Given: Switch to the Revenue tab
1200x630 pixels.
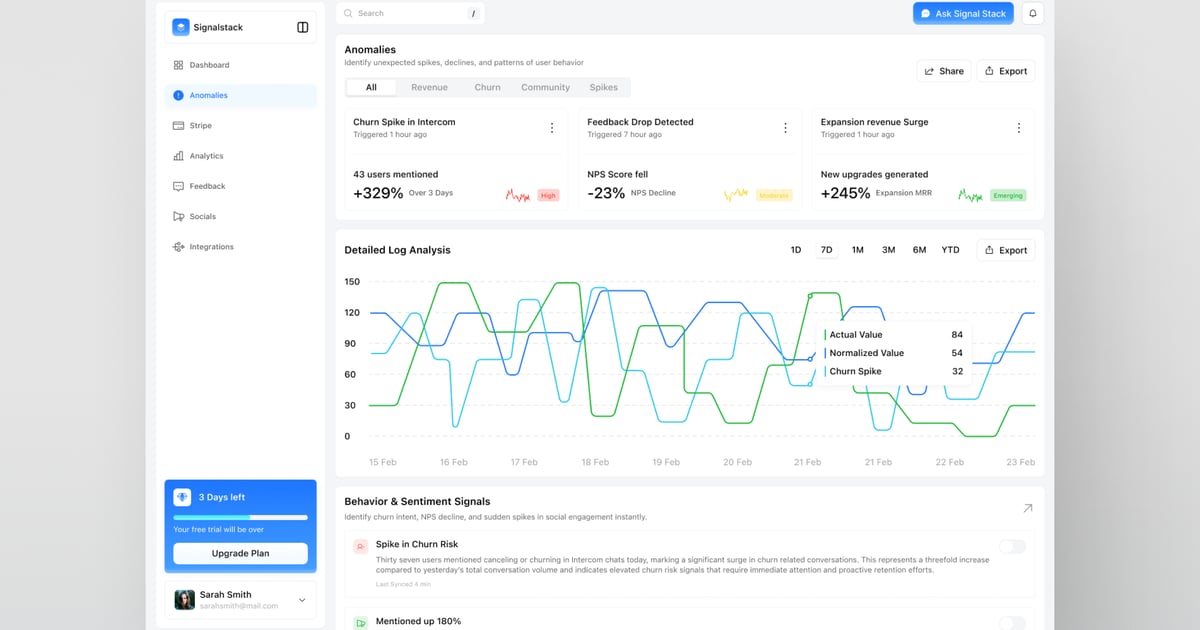Looking at the screenshot, I should pos(429,87).
